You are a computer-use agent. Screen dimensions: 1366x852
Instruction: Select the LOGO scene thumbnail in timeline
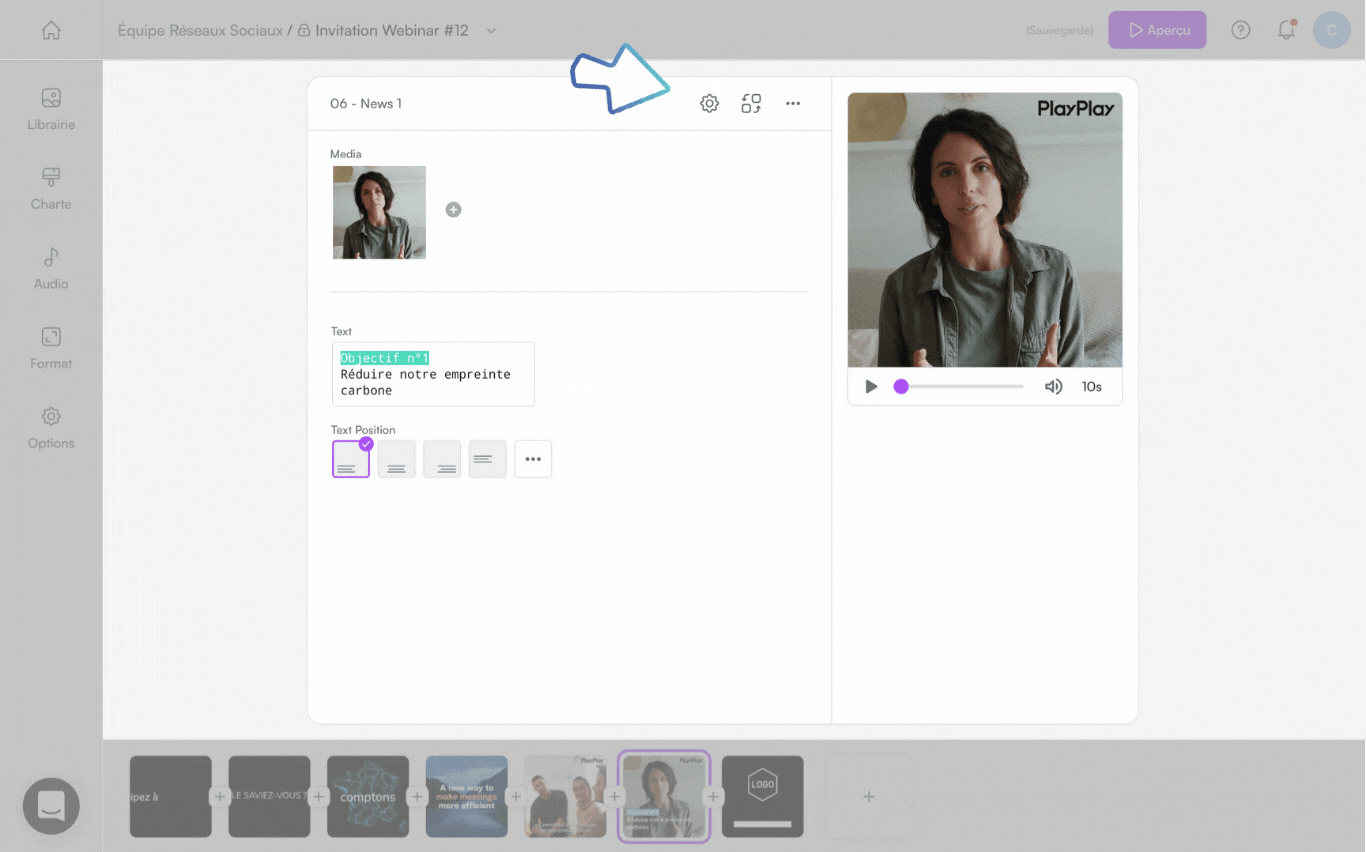pyautogui.click(x=762, y=796)
